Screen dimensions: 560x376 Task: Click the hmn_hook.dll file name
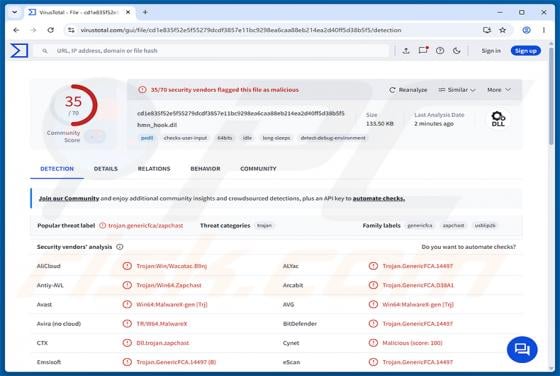(x=157, y=125)
